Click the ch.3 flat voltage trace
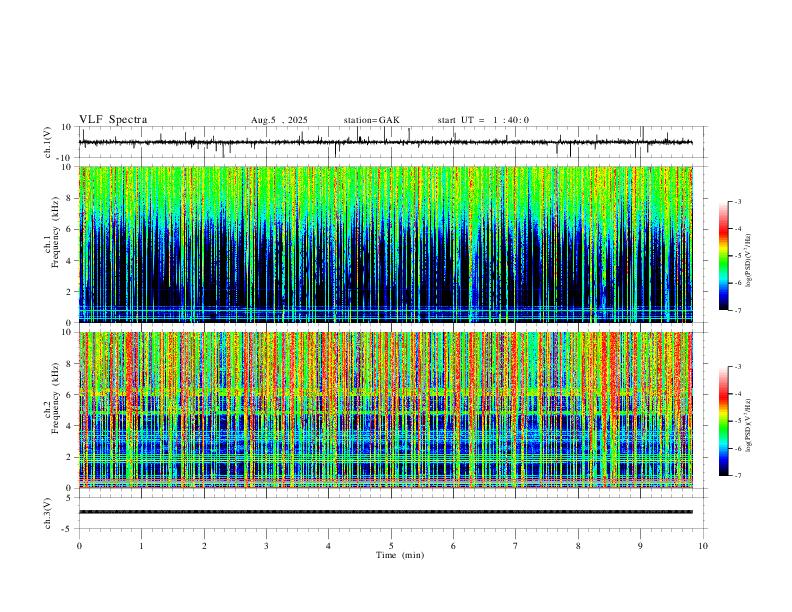792x612 pixels. point(386,512)
